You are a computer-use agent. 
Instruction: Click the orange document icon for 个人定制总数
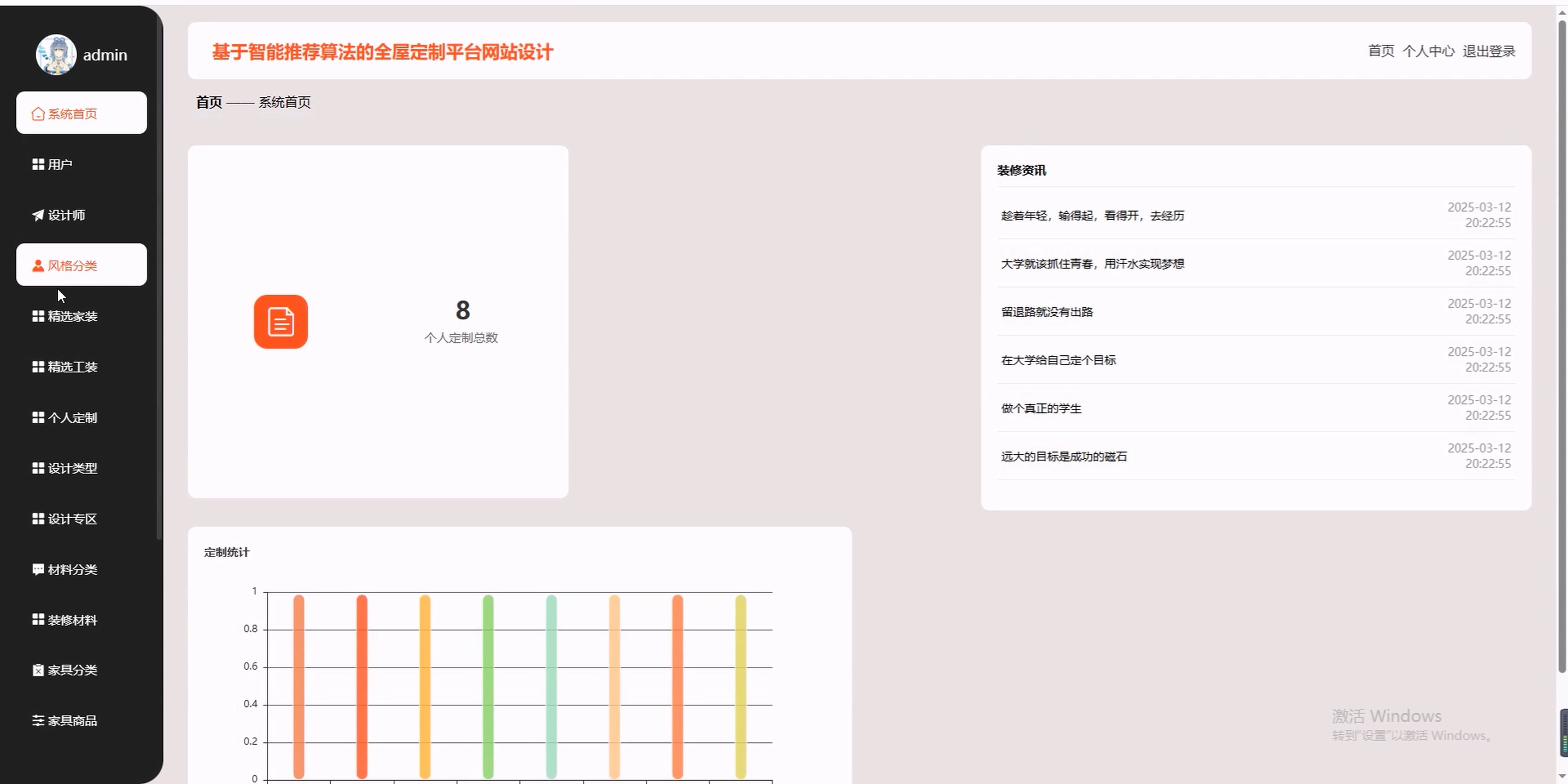click(280, 322)
